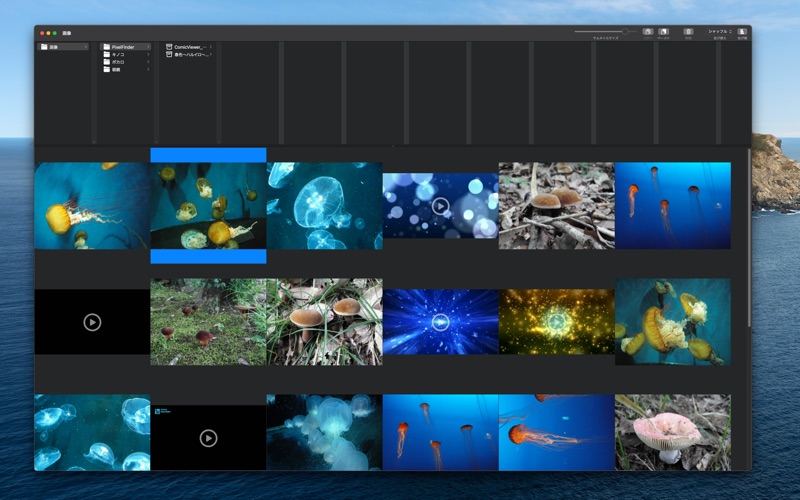
Task: Select the pink mushroom thumbnail
Action: (x=673, y=432)
